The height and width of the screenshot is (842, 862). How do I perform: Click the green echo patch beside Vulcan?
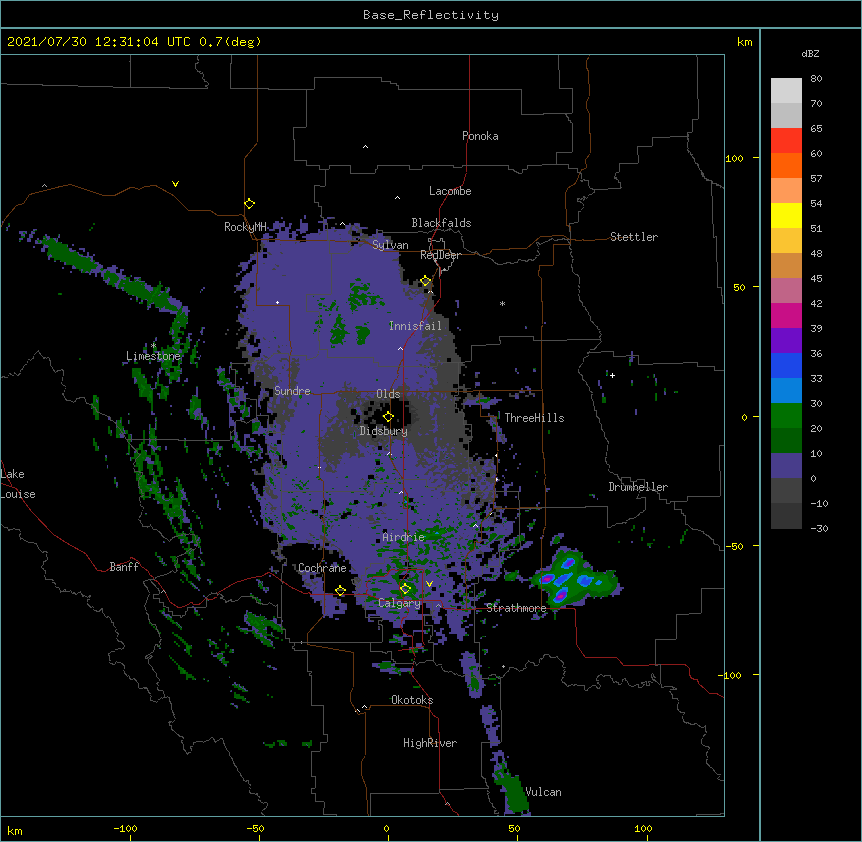[514, 792]
